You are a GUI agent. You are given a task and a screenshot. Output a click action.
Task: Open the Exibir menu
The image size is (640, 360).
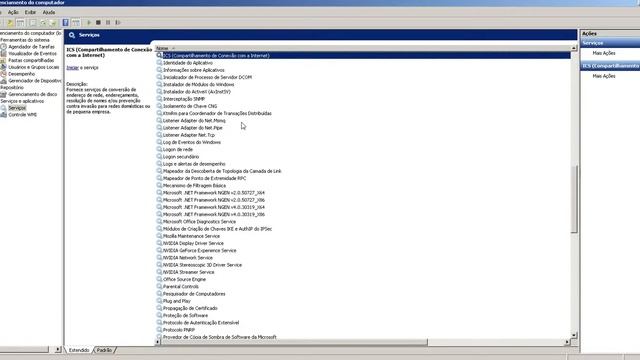[30, 12]
